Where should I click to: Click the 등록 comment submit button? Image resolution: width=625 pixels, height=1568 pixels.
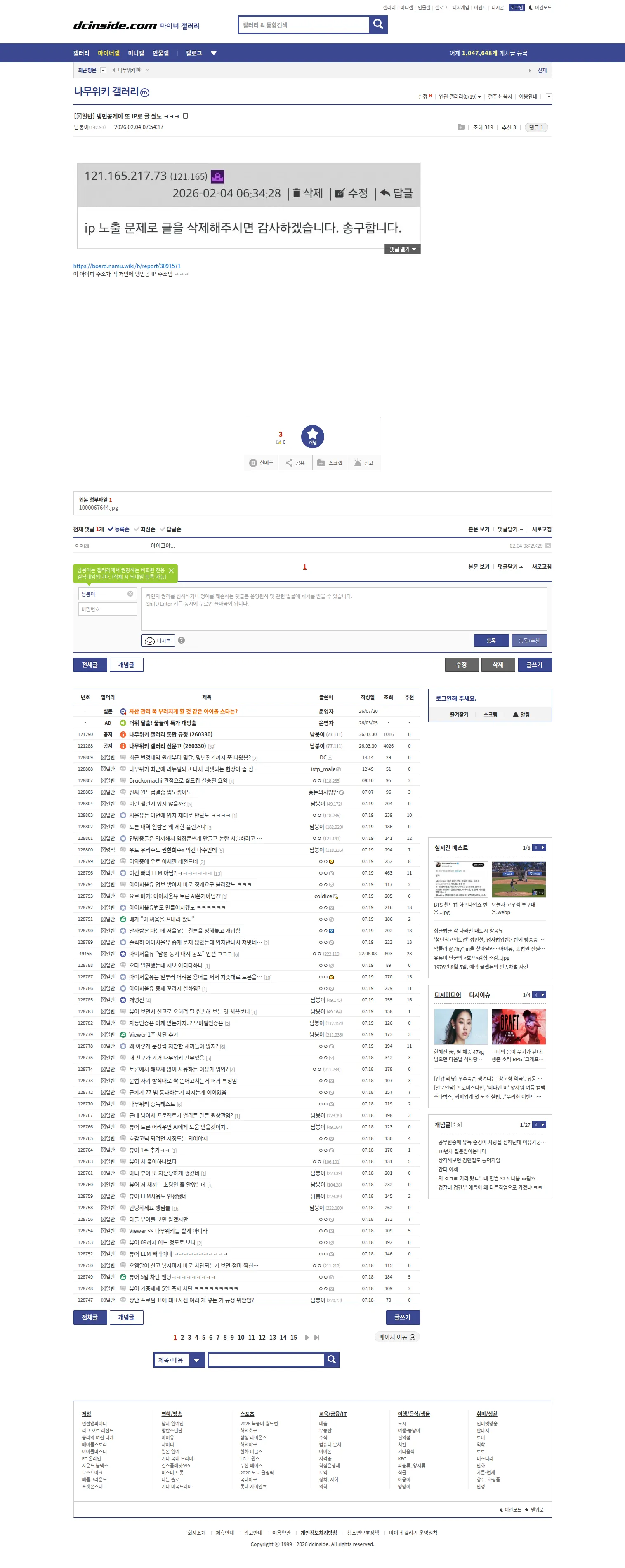[491, 640]
